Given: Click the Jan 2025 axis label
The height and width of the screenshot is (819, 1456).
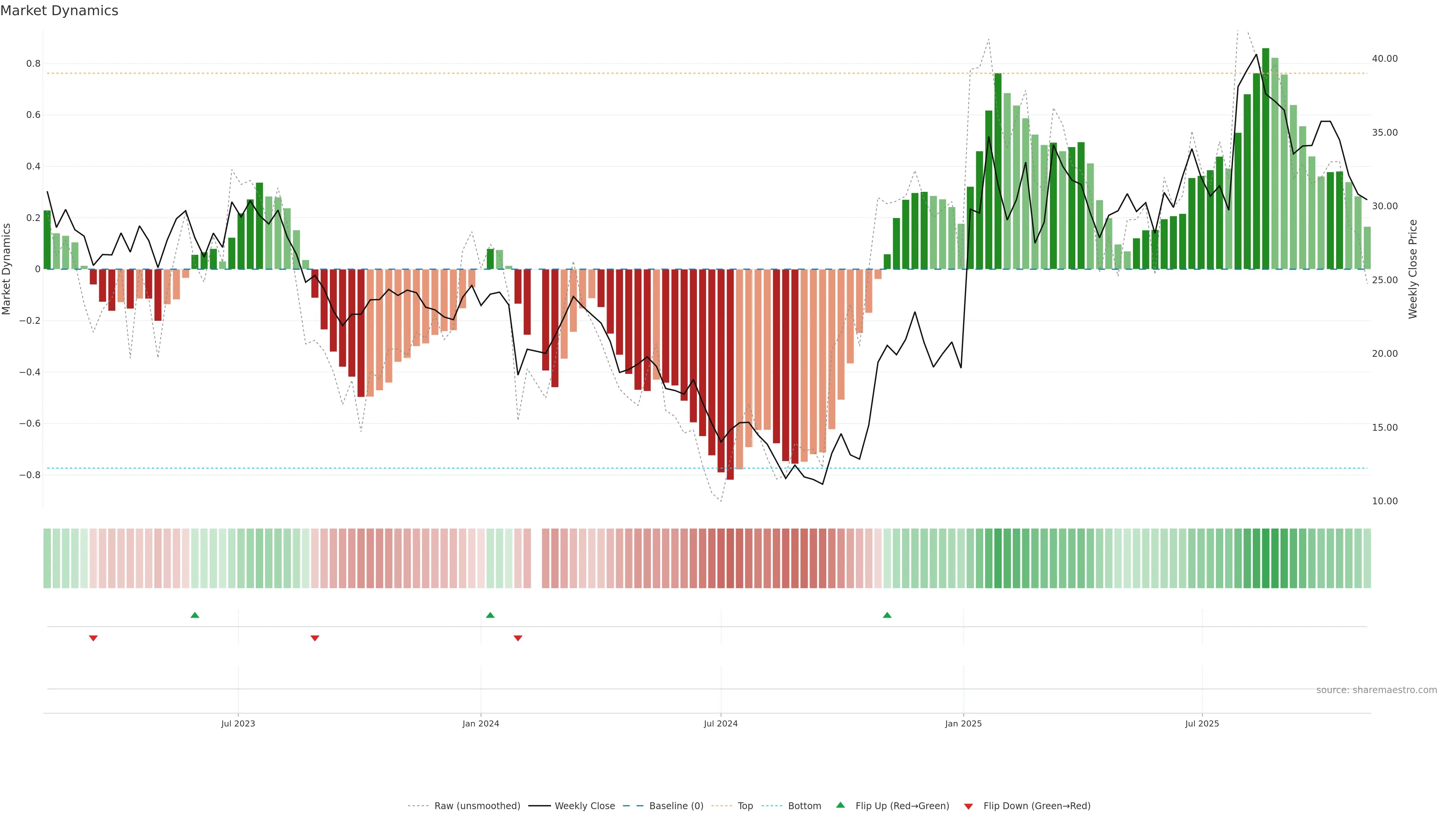Looking at the screenshot, I should (963, 724).
